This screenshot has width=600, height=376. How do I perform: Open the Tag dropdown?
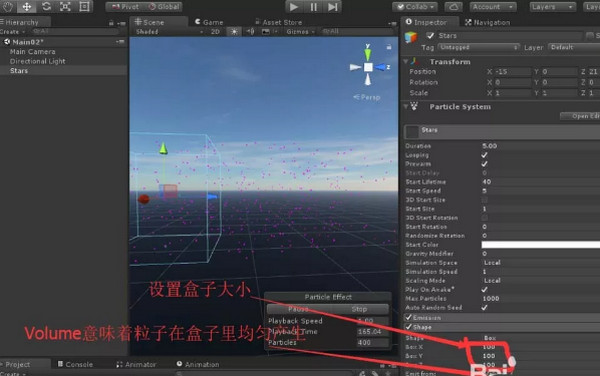[478, 47]
